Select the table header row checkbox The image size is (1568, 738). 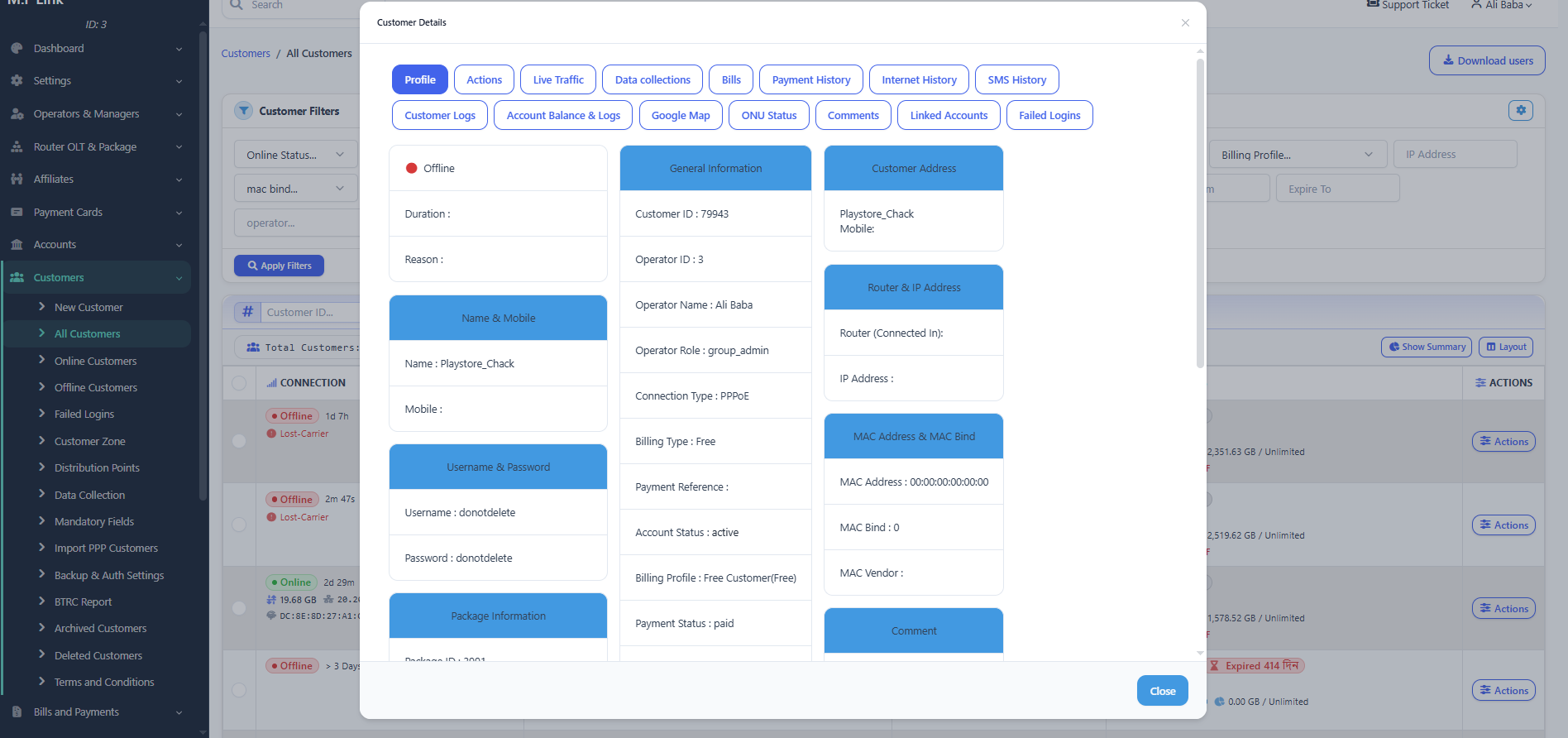click(x=239, y=383)
